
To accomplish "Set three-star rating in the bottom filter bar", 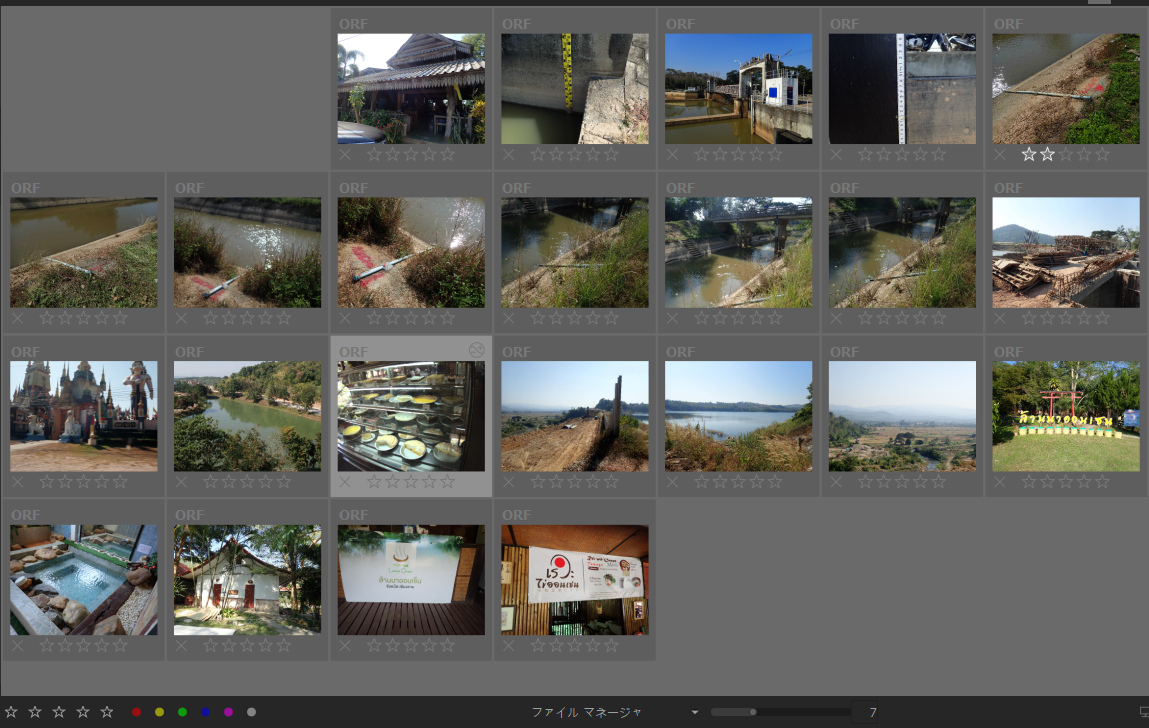I will [59, 712].
